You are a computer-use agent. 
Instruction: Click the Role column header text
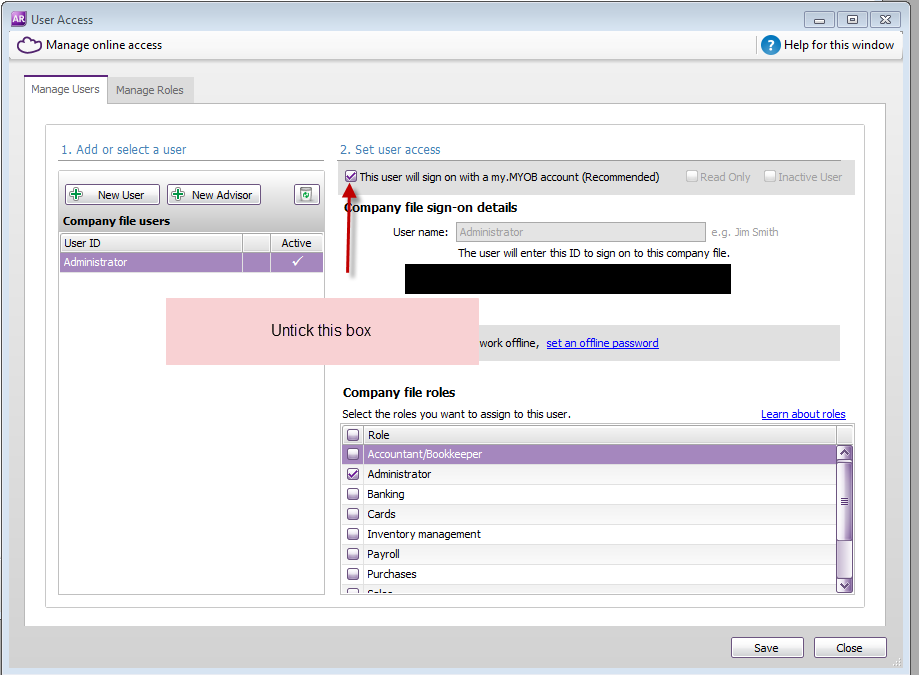pos(379,435)
